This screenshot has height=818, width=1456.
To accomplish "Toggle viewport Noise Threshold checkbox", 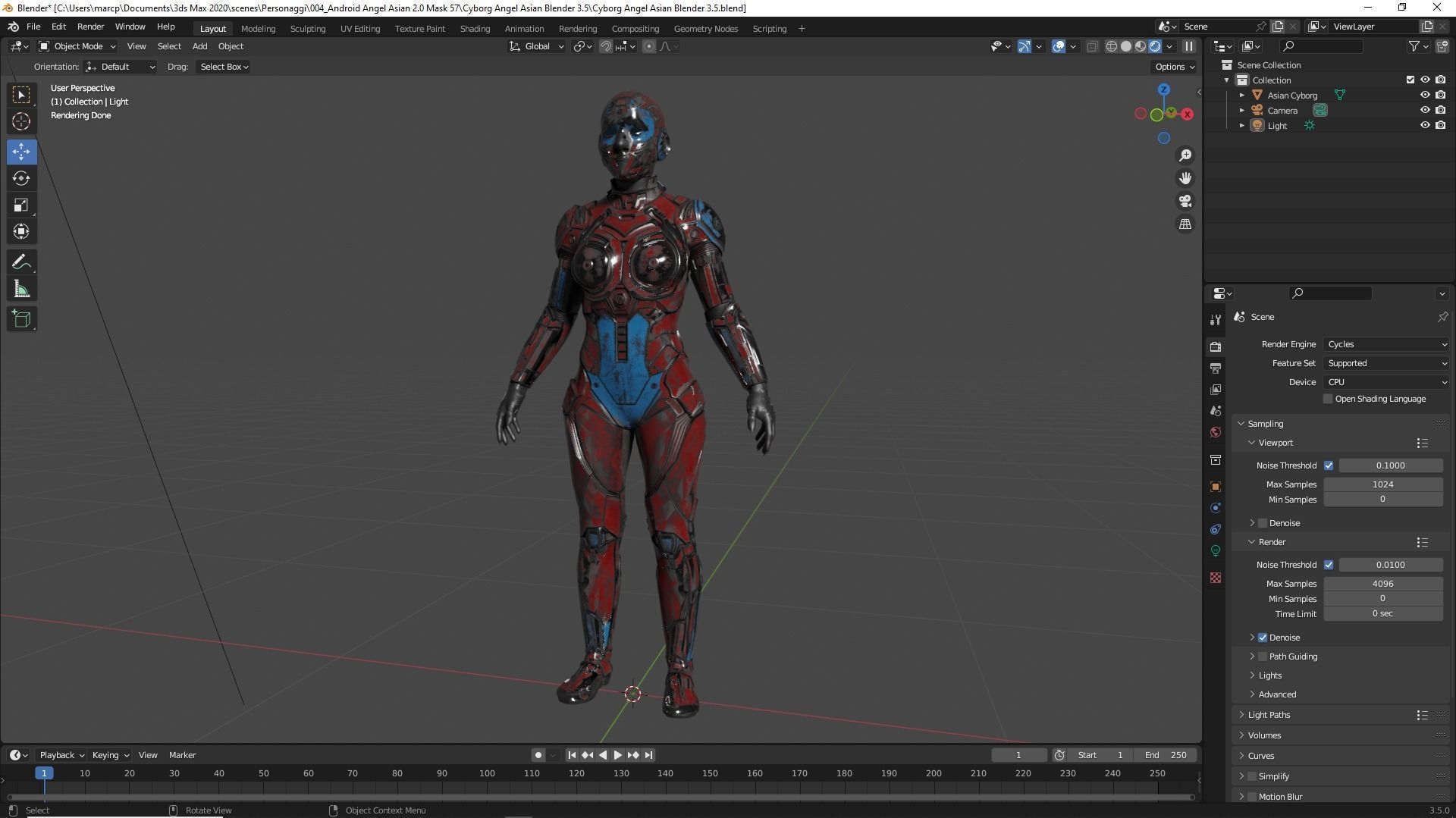I will coord(1329,465).
